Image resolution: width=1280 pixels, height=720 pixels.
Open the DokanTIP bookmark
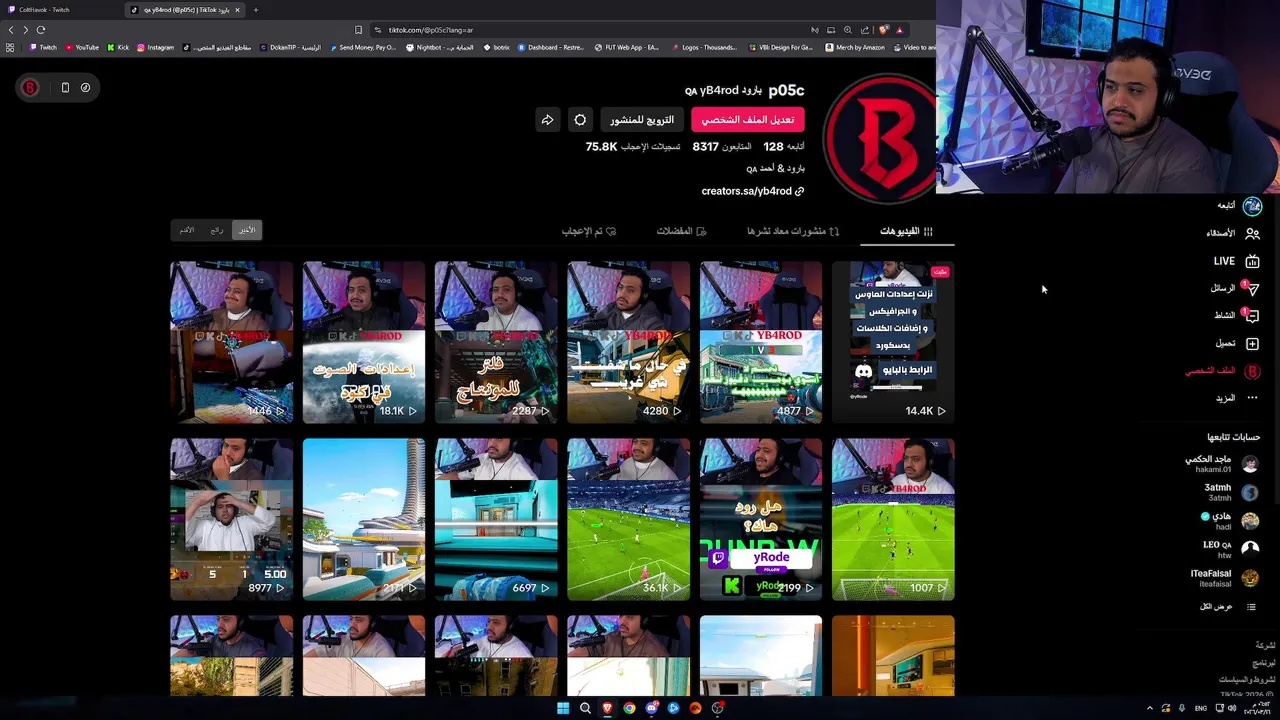pyautogui.click(x=292, y=47)
